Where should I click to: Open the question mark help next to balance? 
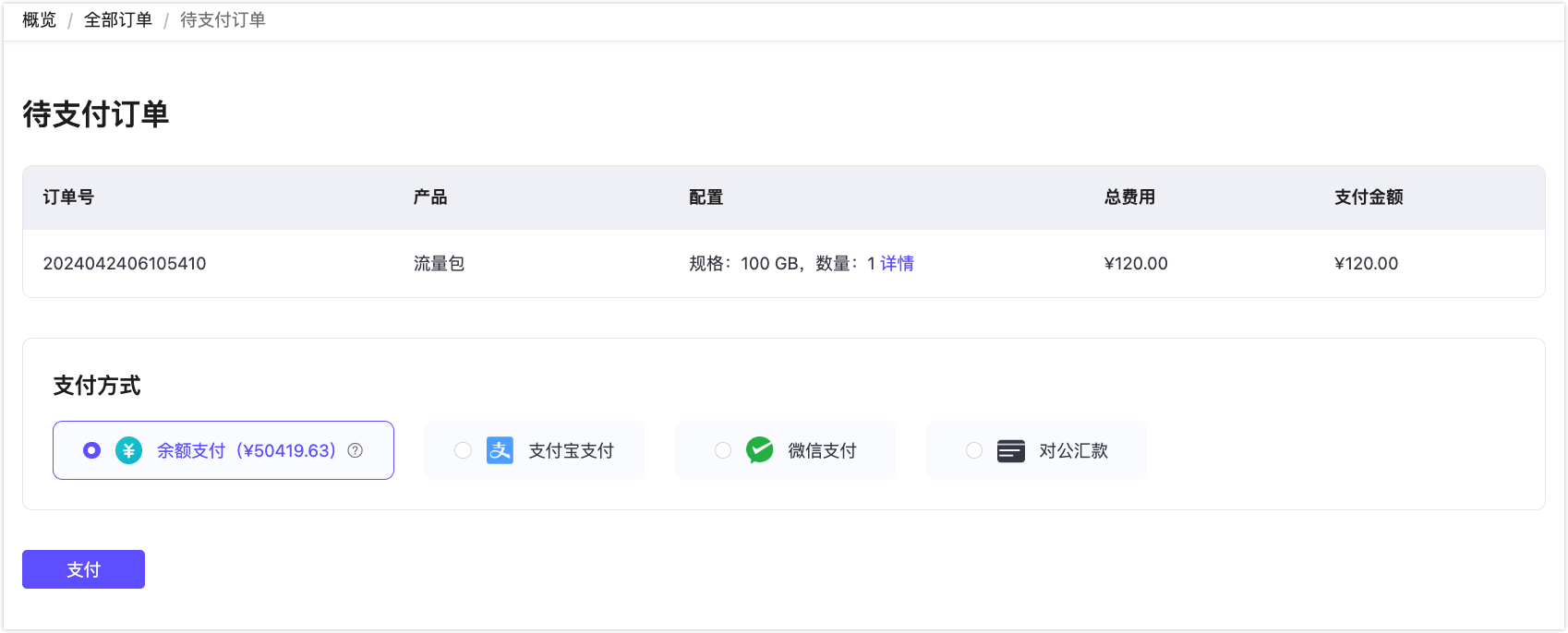click(356, 450)
